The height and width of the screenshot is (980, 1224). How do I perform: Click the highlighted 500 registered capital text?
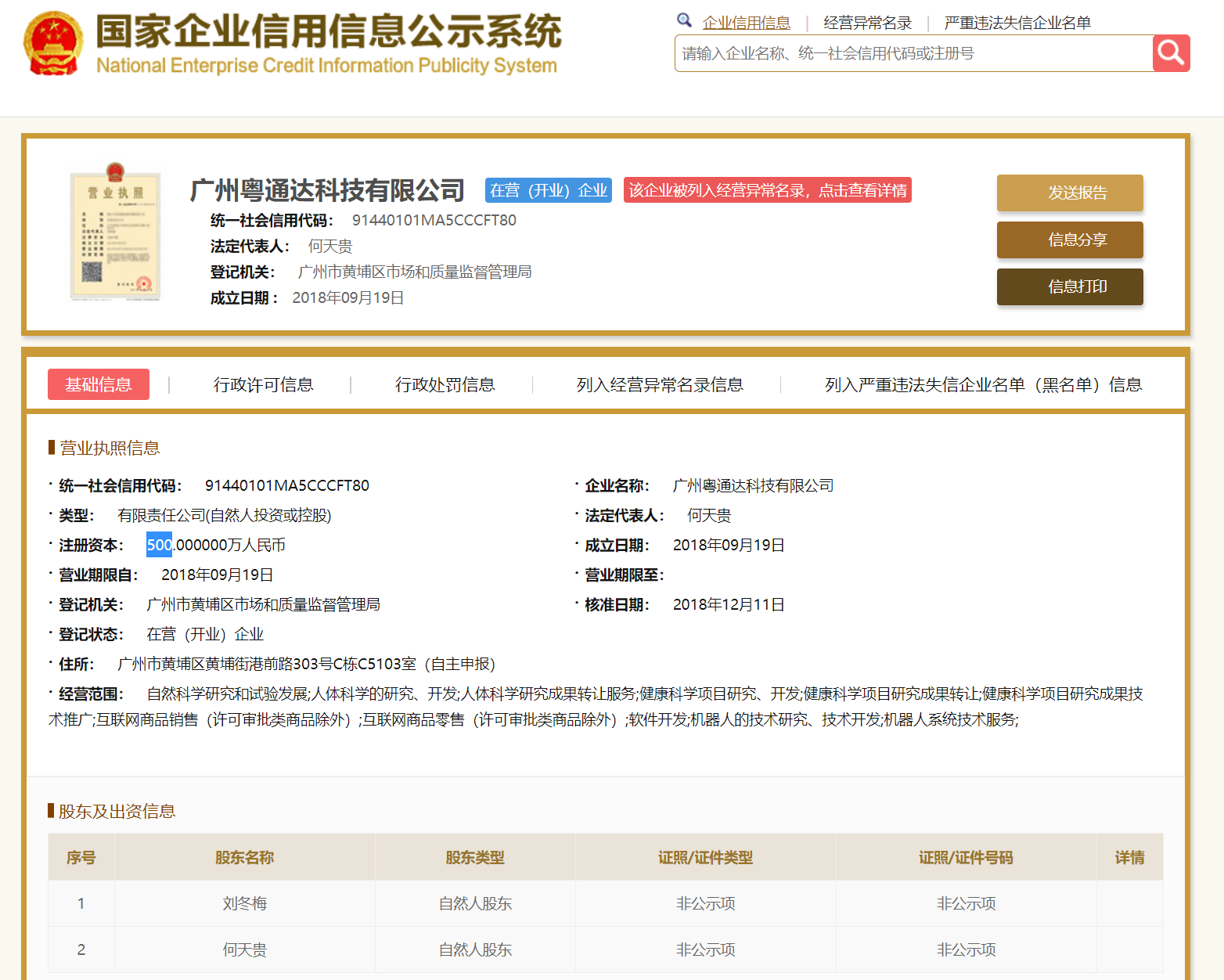[159, 545]
